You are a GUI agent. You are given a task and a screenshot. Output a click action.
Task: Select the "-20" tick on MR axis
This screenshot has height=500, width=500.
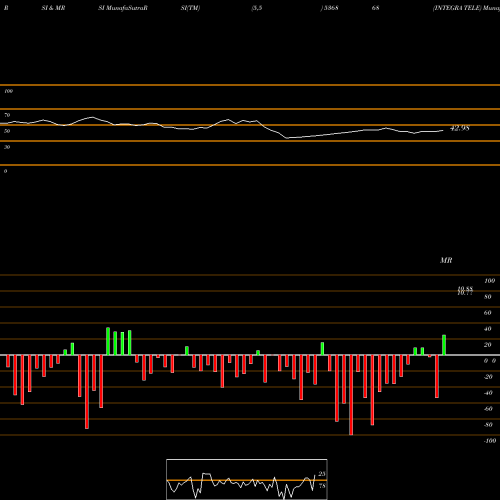(x=488, y=377)
